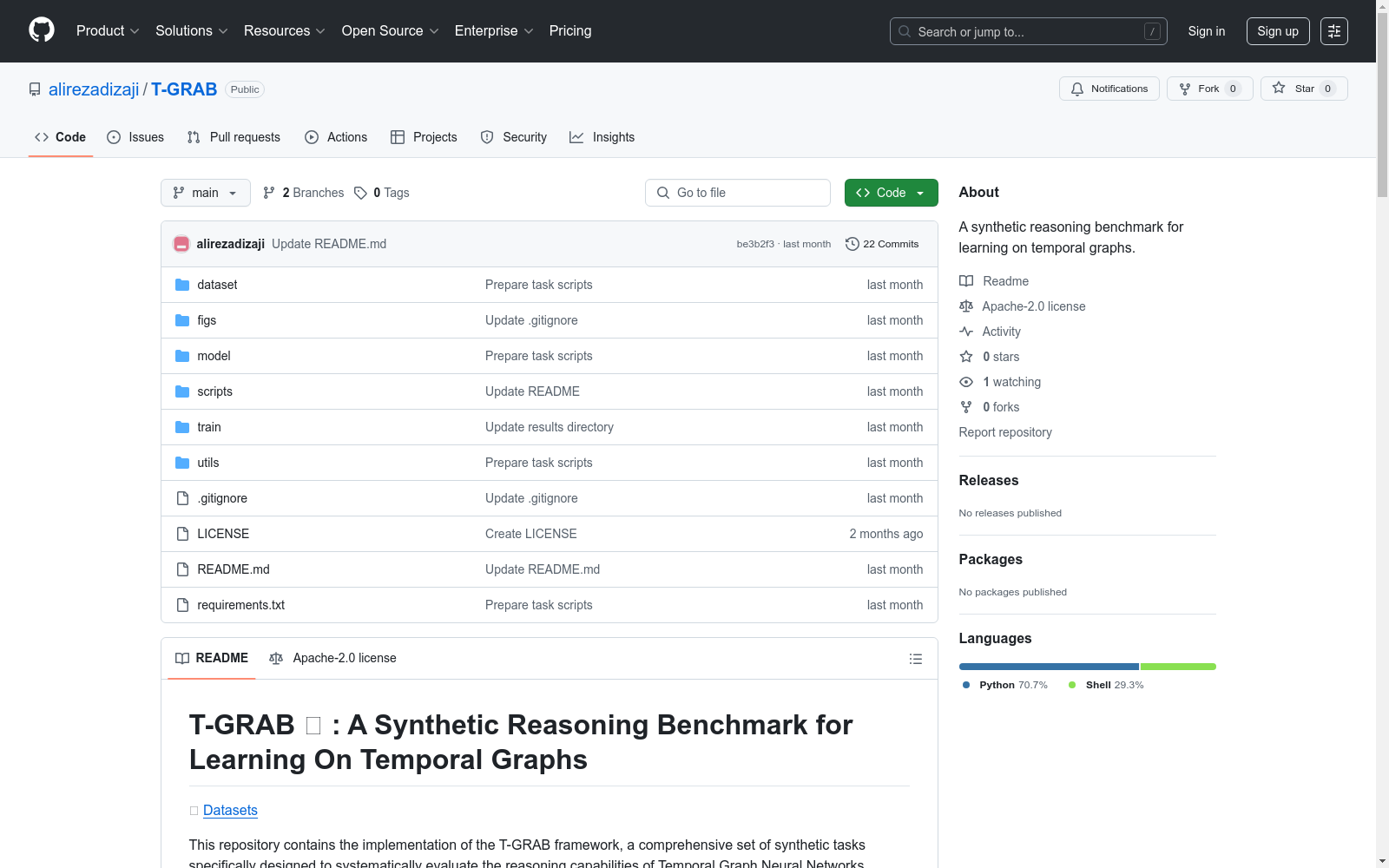The height and width of the screenshot is (868, 1389).
Task: Click the Fork icon button
Action: pos(1185,89)
